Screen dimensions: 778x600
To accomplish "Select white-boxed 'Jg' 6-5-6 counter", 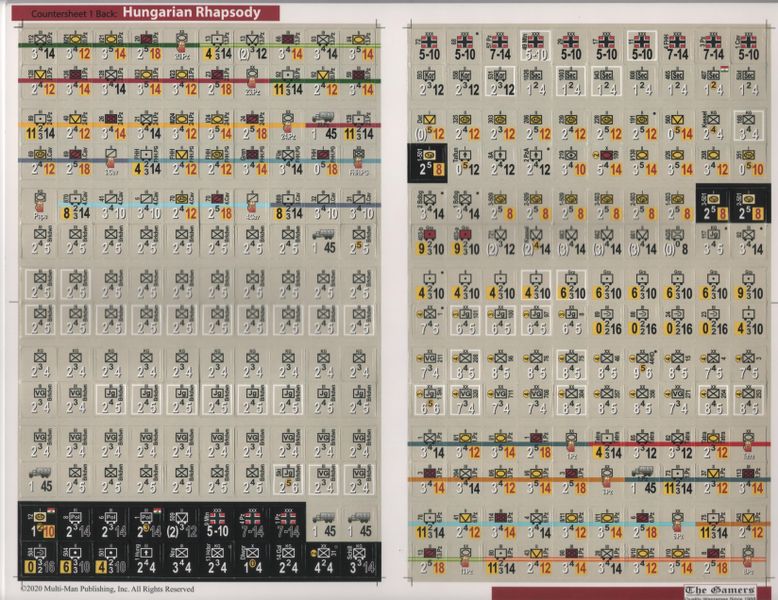I will 429,400.
